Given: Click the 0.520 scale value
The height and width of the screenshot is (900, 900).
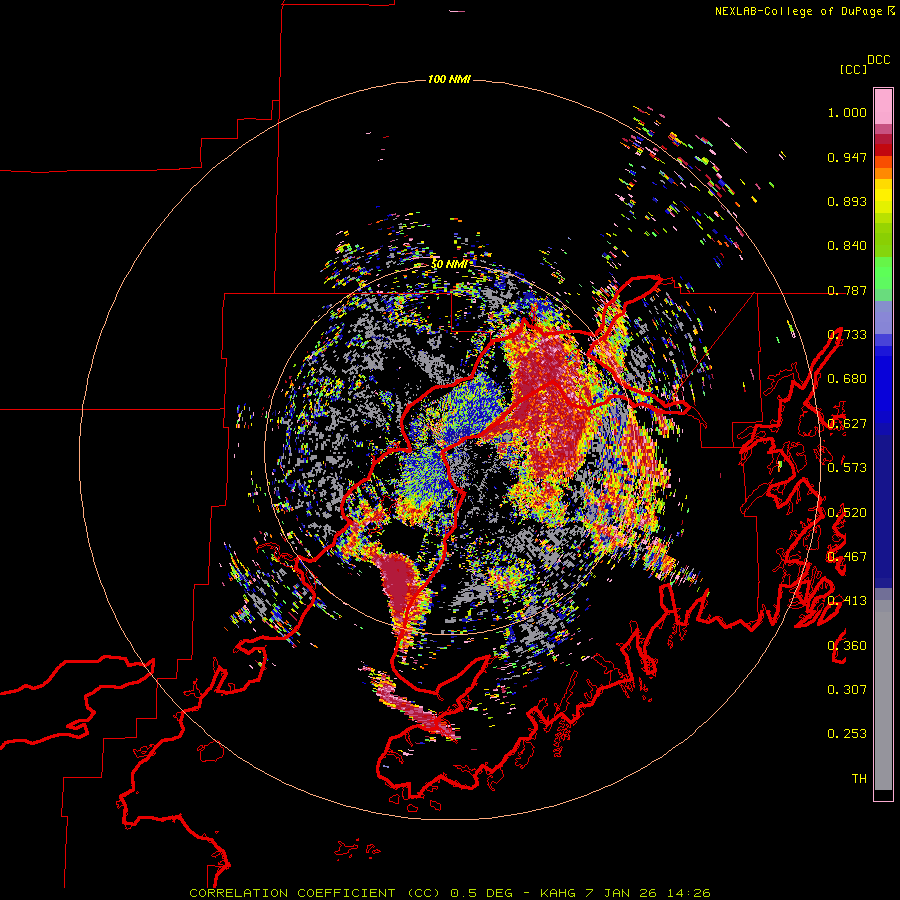Looking at the screenshot, I should 847,513.
